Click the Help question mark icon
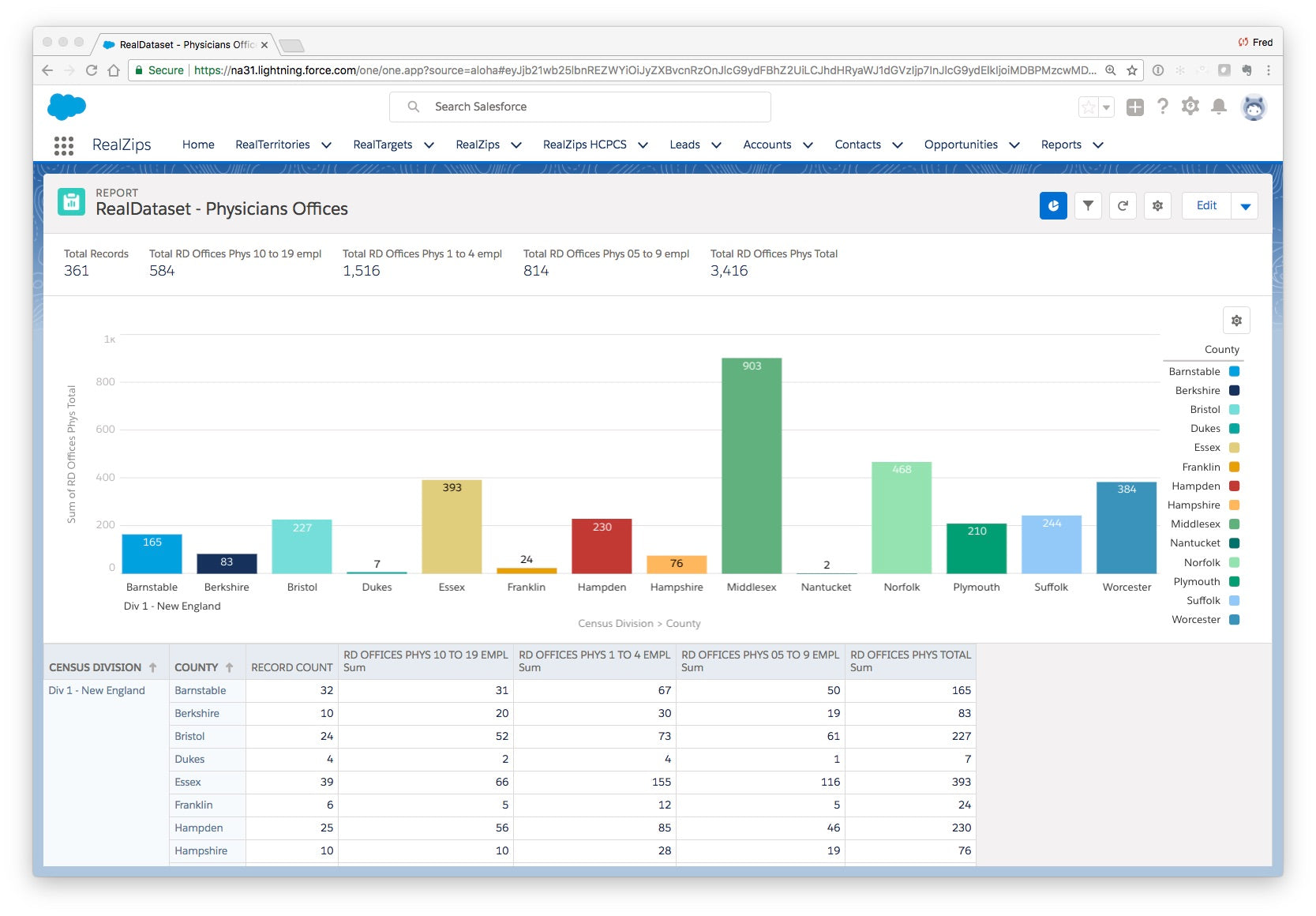Image resolution: width=1316 pixels, height=916 pixels. click(x=1162, y=107)
